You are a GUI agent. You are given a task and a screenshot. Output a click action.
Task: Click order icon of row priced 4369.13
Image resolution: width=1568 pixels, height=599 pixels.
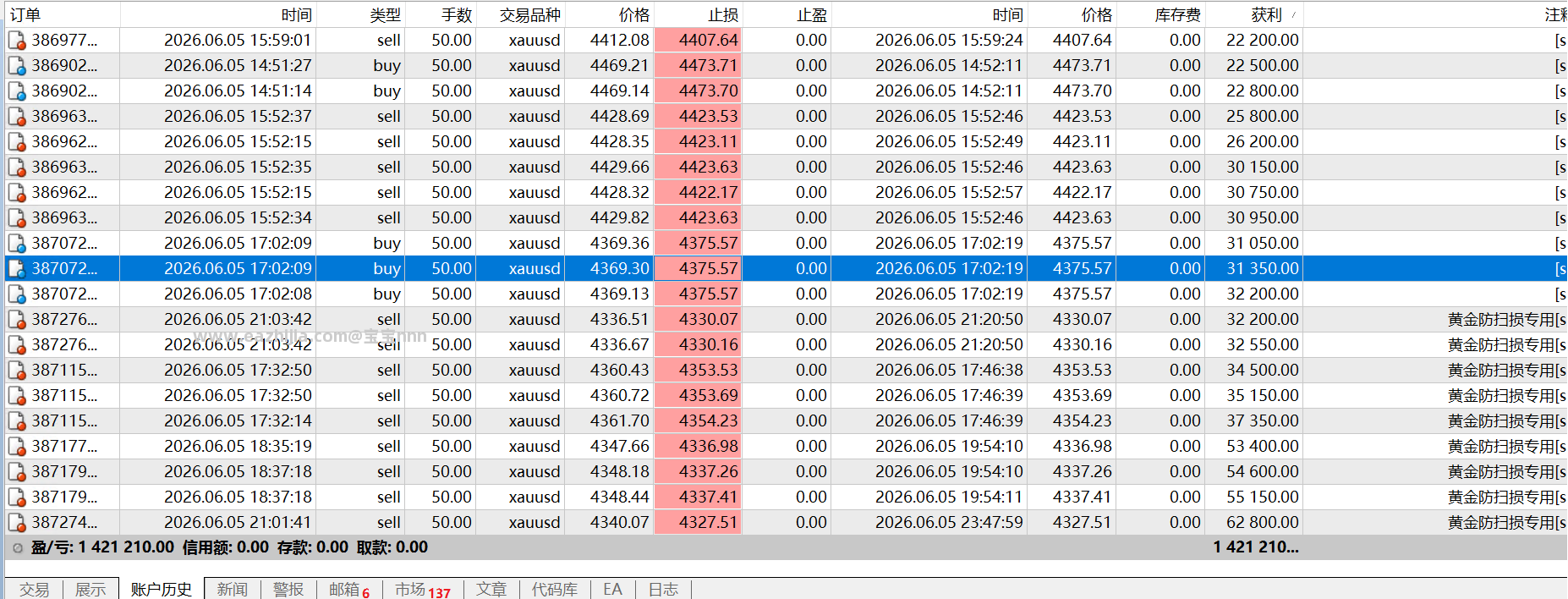tap(17, 294)
